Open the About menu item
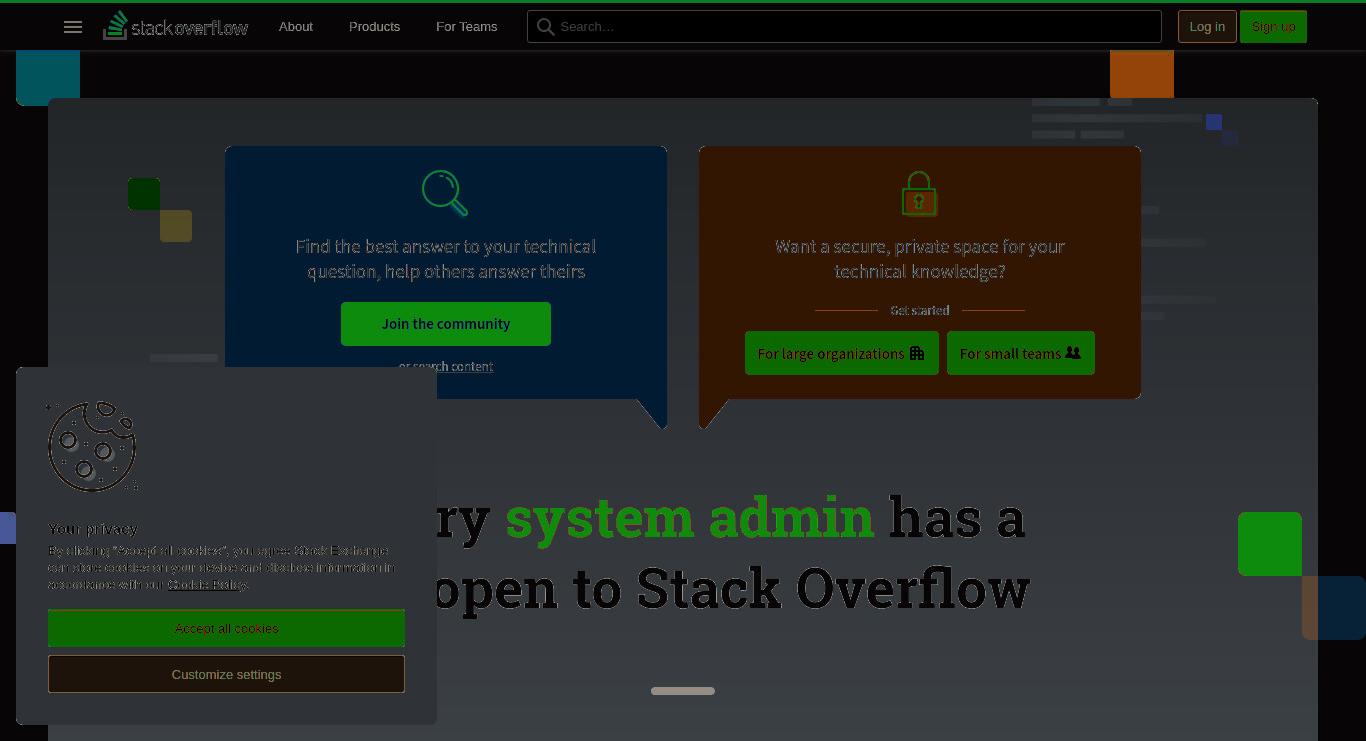This screenshot has width=1366, height=741. pos(296,27)
